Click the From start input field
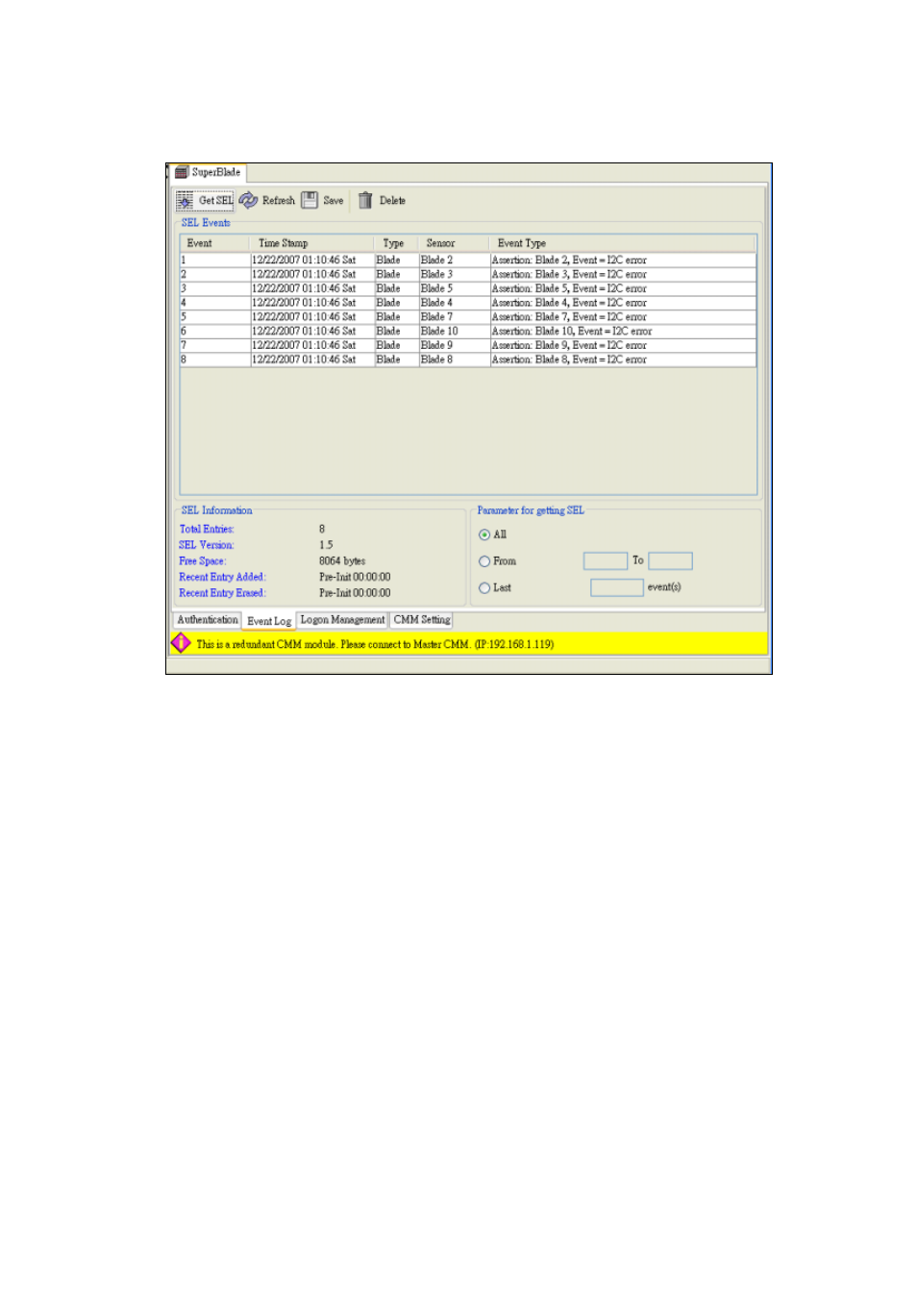The width and height of the screenshot is (917, 1316). [606, 560]
